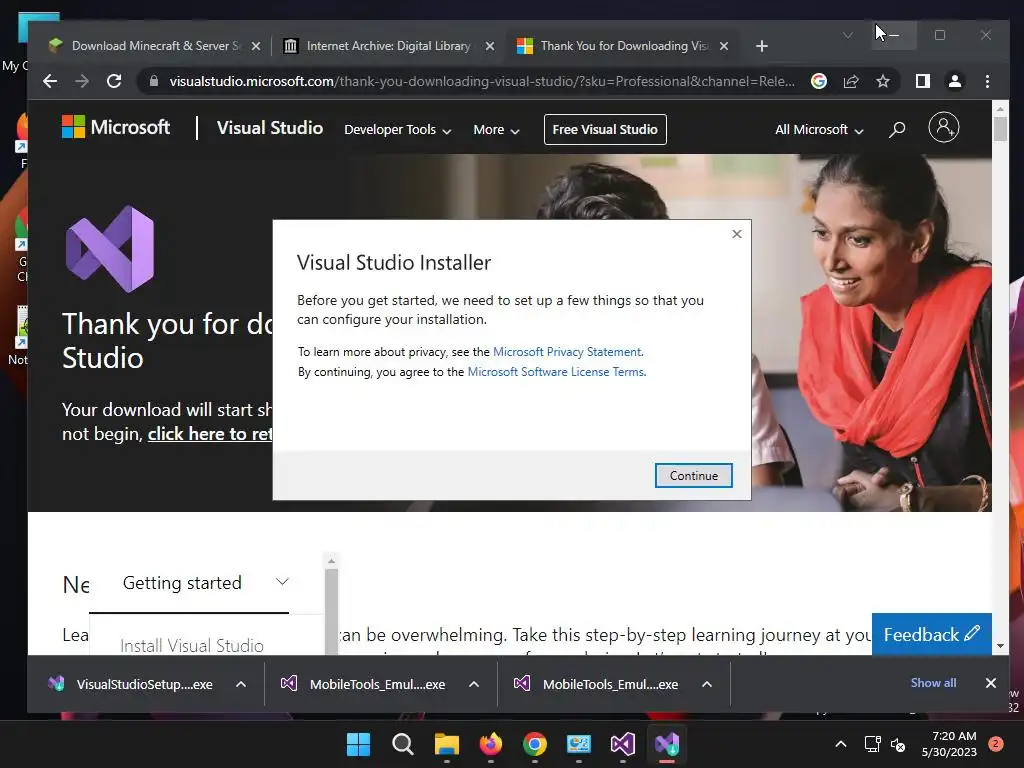Screen dimensions: 1024x768
Task: Click the 'click here to retry' link
Action: click(210, 434)
